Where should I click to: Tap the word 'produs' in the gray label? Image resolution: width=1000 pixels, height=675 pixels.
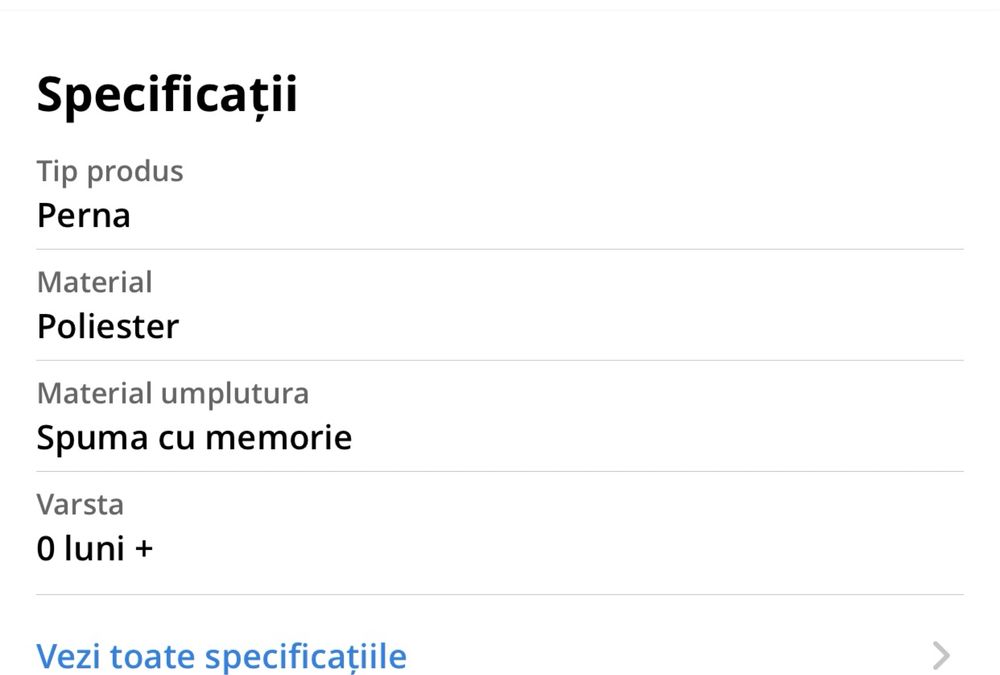coord(135,172)
